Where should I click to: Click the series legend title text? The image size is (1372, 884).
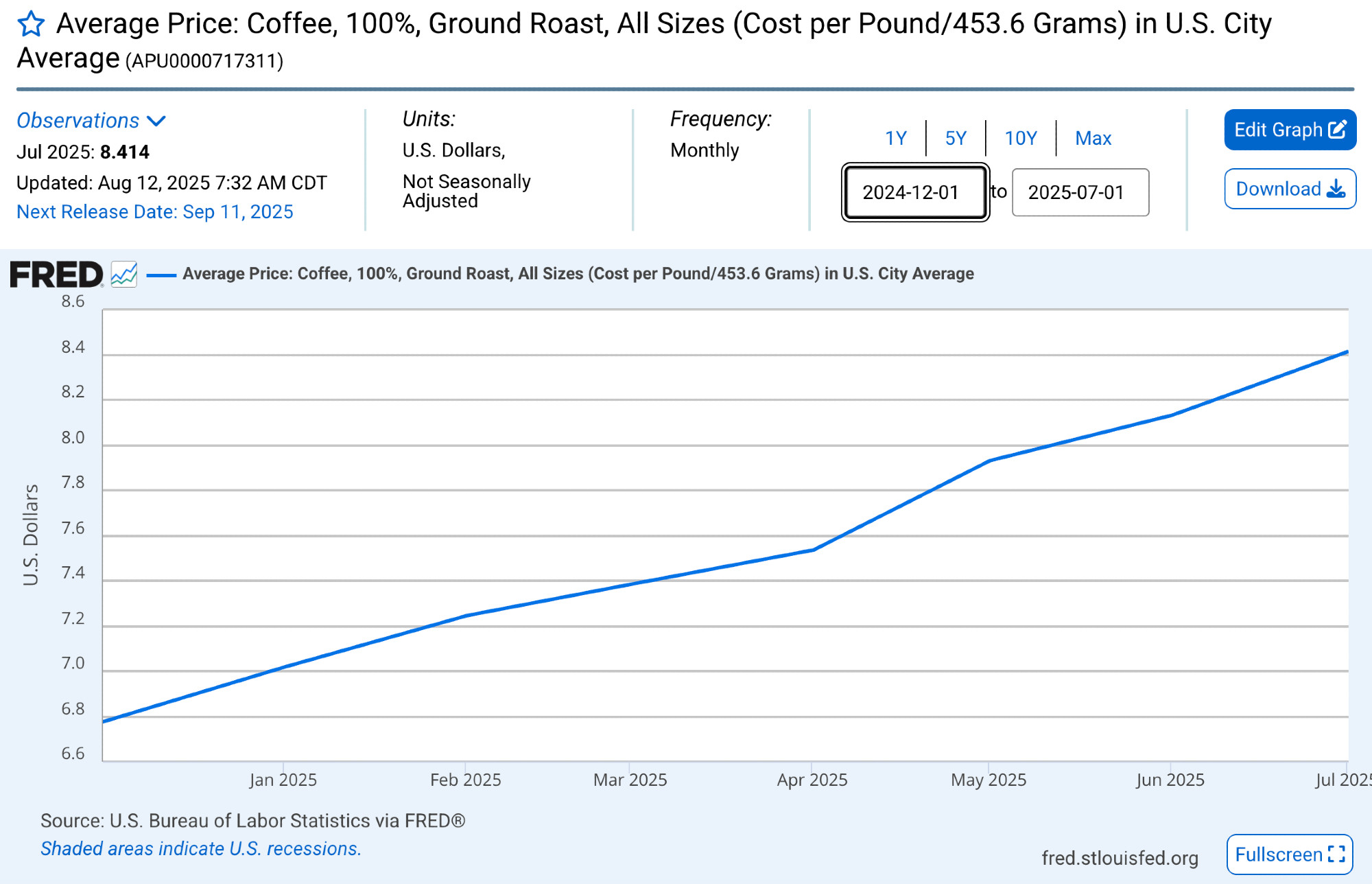[x=578, y=274]
